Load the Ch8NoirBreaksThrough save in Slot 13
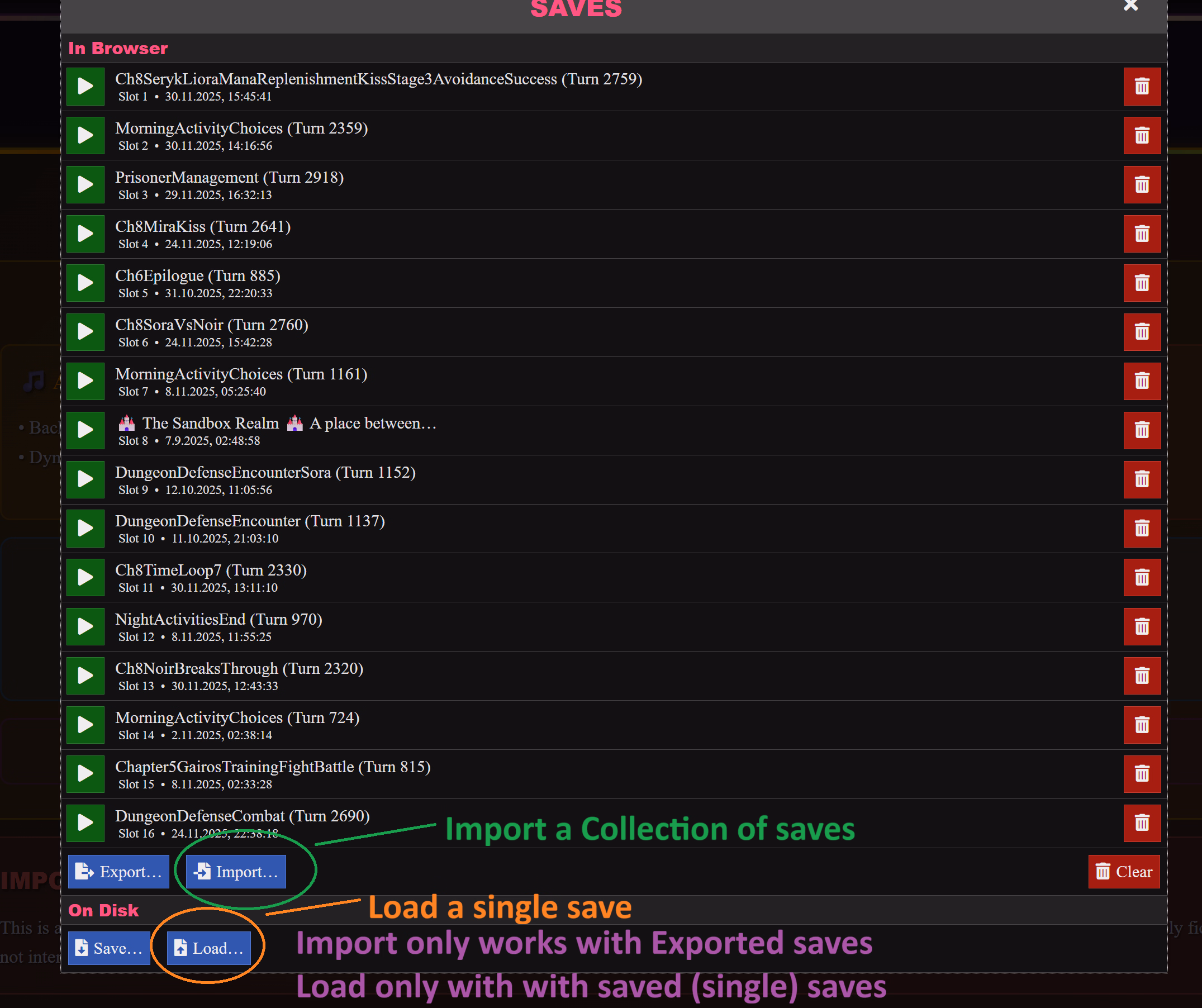The width and height of the screenshot is (1202, 1008). pyautogui.click(x=85, y=676)
